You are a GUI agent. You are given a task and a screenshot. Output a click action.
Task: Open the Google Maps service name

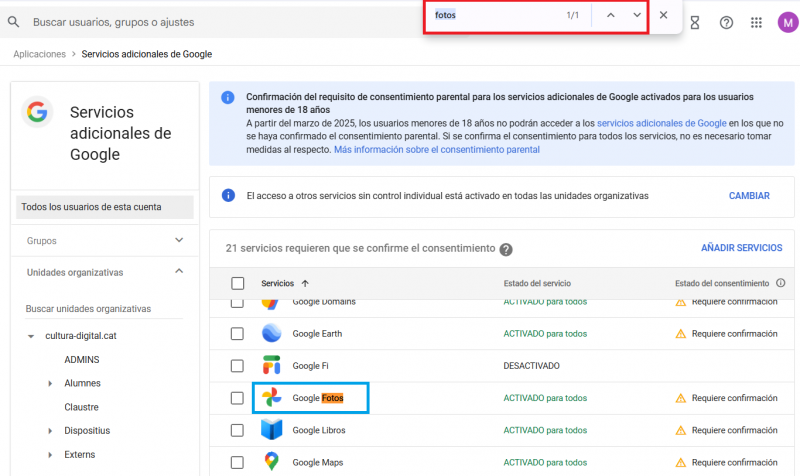point(317,462)
